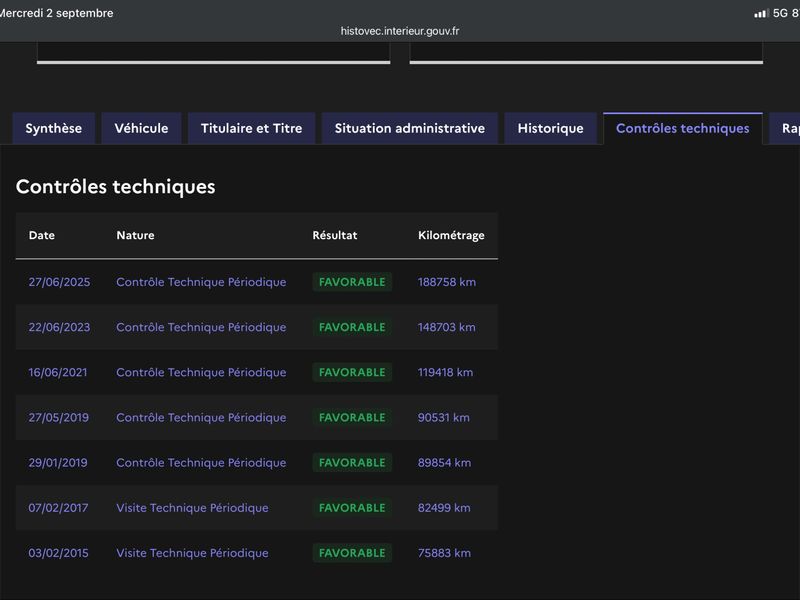
Task: Open the Historique tab
Action: click(551, 128)
